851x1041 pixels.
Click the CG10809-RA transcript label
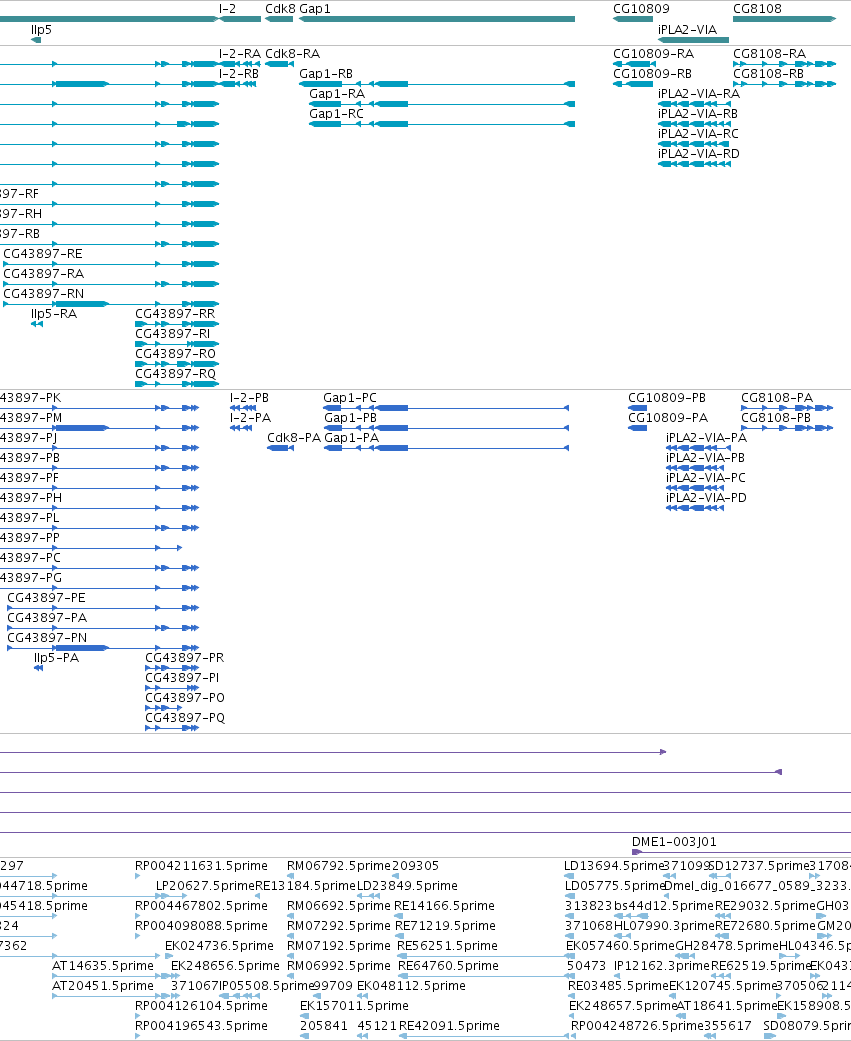[x=653, y=54]
